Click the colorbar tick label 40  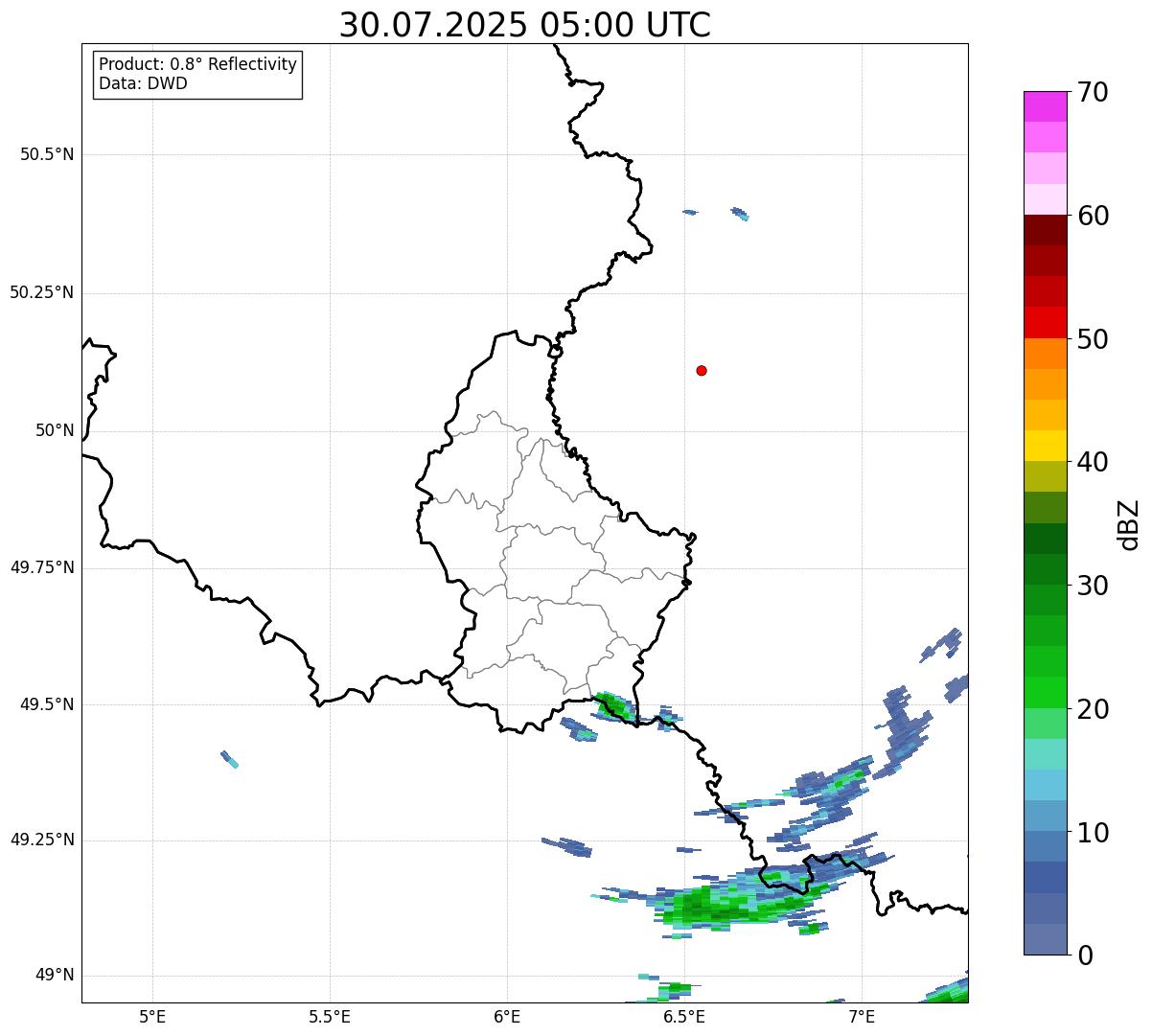(x=1093, y=462)
